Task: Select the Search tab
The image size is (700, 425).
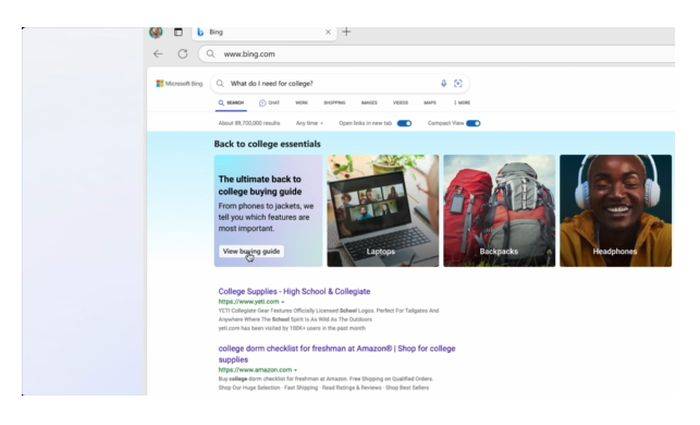Action: click(x=231, y=103)
